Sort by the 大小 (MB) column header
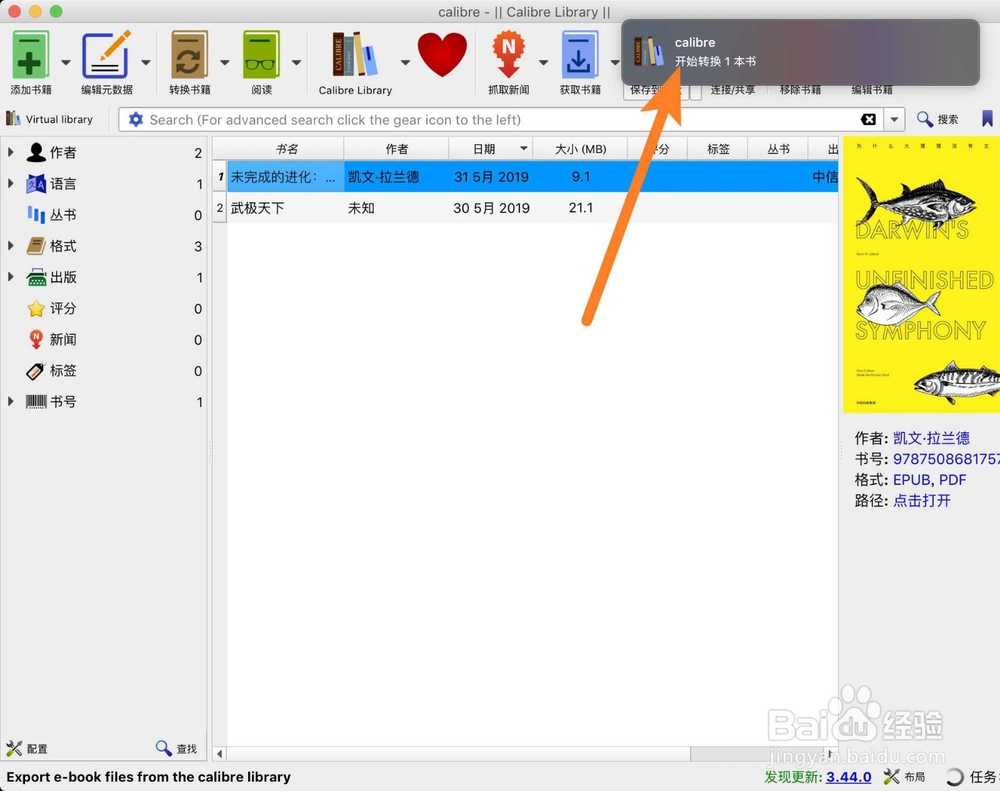This screenshot has width=1000, height=791. (580, 149)
